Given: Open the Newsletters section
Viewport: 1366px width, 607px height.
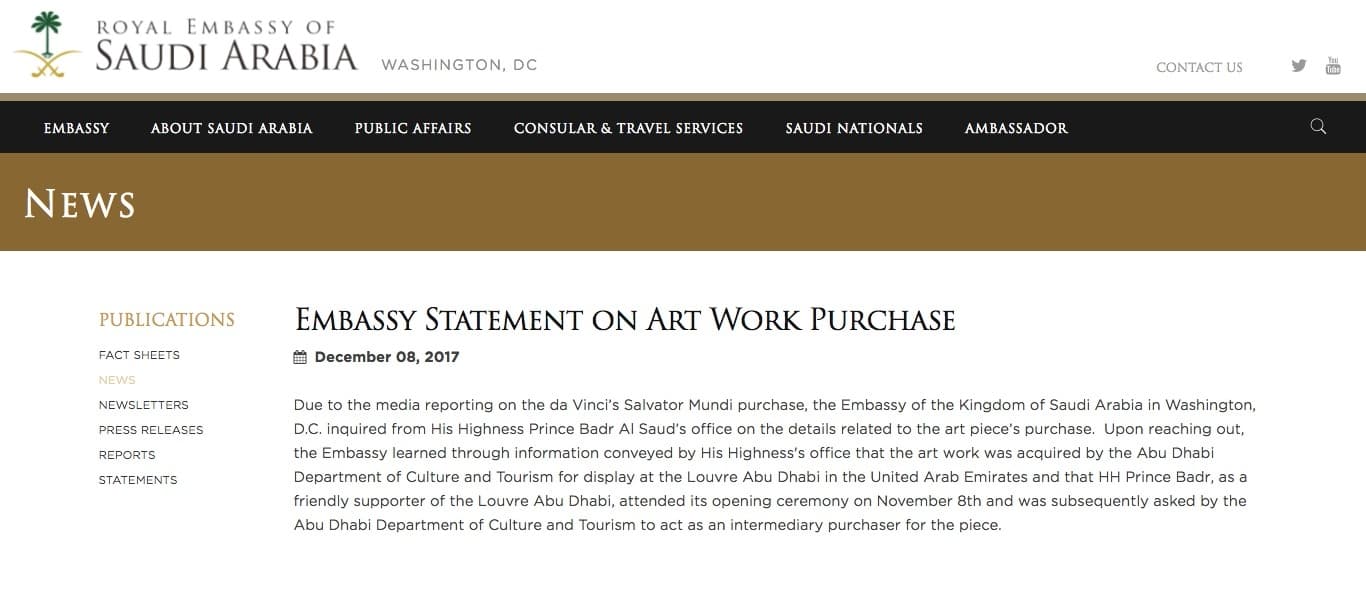Looking at the screenshot, I should point(143,405).
